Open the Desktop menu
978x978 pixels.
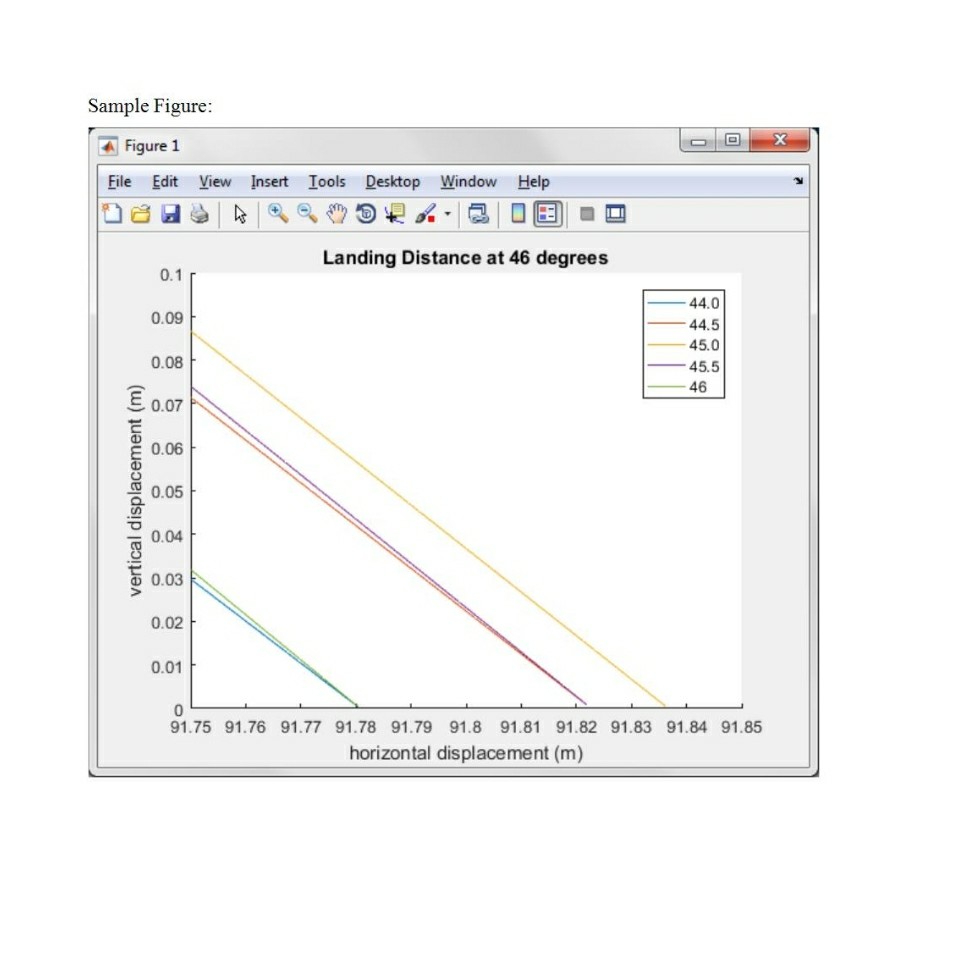click(392, 182)
